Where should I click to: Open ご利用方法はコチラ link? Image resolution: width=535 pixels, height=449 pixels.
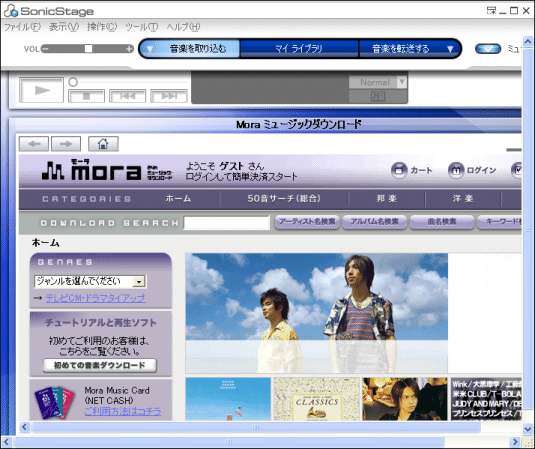pos(122,411)
